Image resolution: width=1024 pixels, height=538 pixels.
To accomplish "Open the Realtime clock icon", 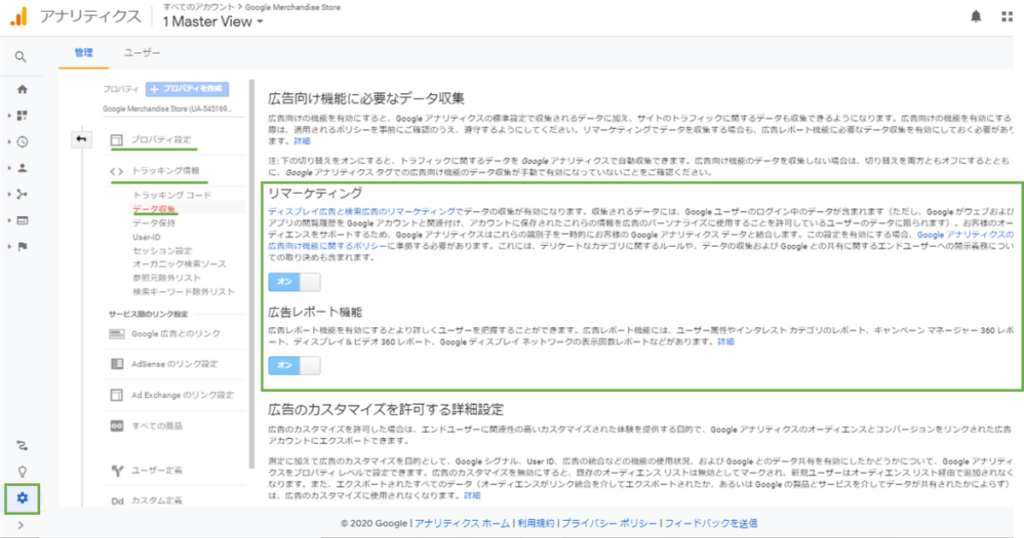I will (x=22, y=142).
